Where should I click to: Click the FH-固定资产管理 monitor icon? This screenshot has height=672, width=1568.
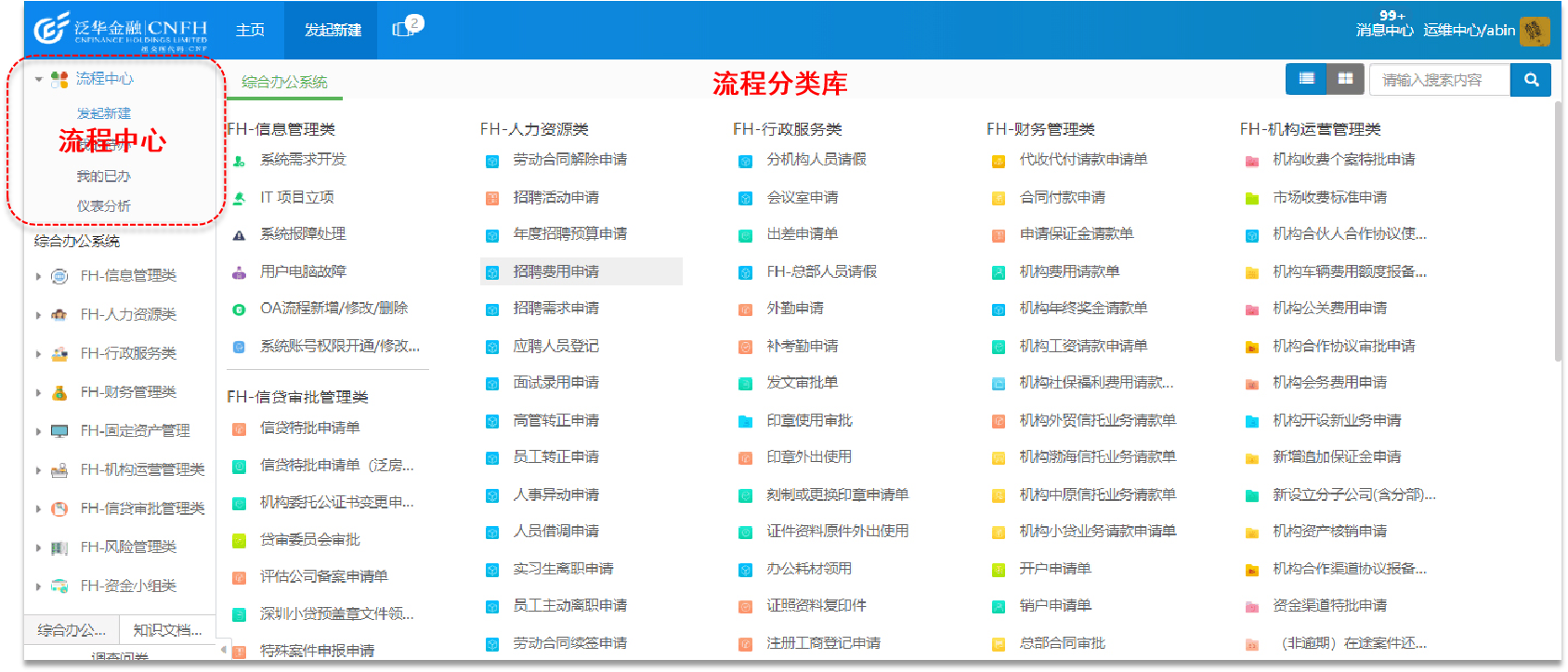pyautogui.click(x=59, y=431)
